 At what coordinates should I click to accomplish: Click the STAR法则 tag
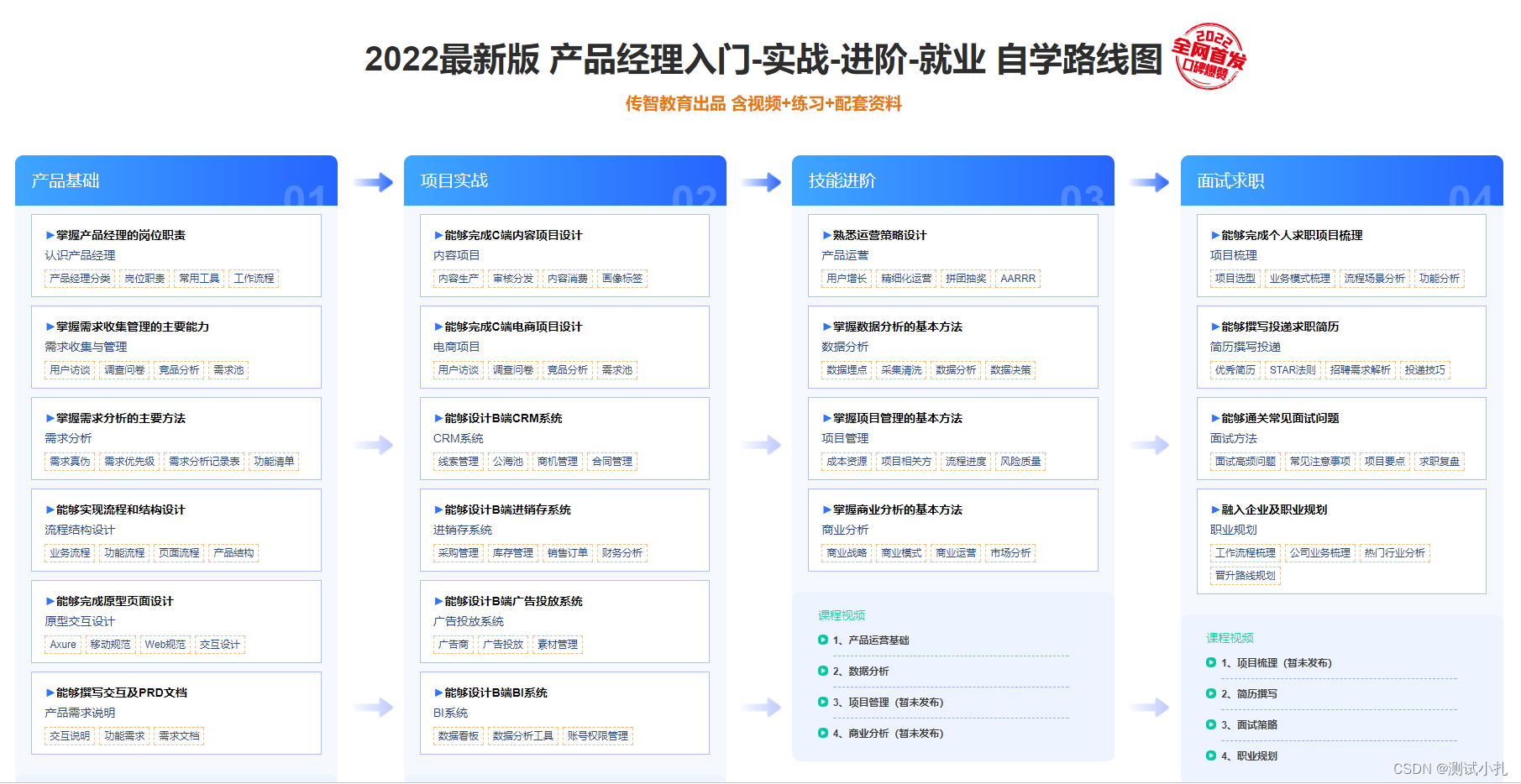click(1293, 370)
